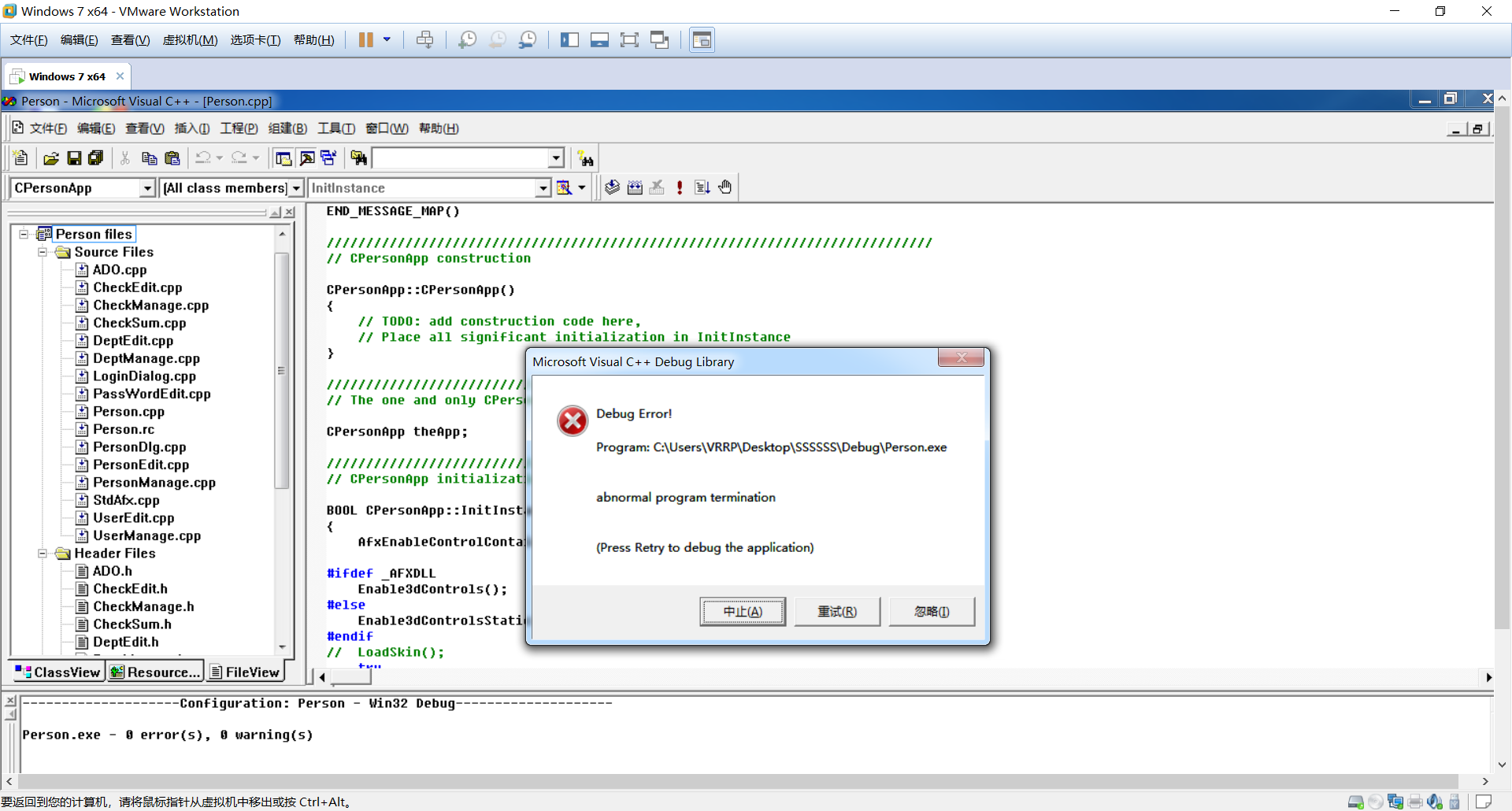This screenshot has height=811, width=1512.
Task: Enter VMware full screen mode
Action: pyautogui.click(x=629, y=40)
